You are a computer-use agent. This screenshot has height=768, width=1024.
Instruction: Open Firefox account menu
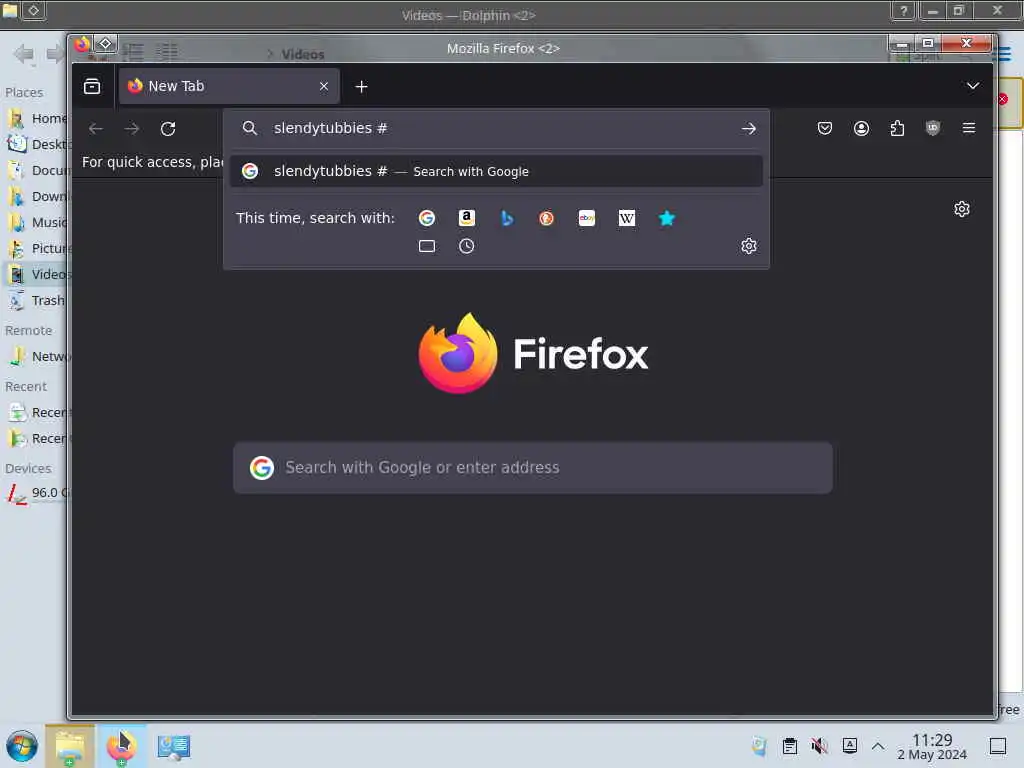click(861, 129)
